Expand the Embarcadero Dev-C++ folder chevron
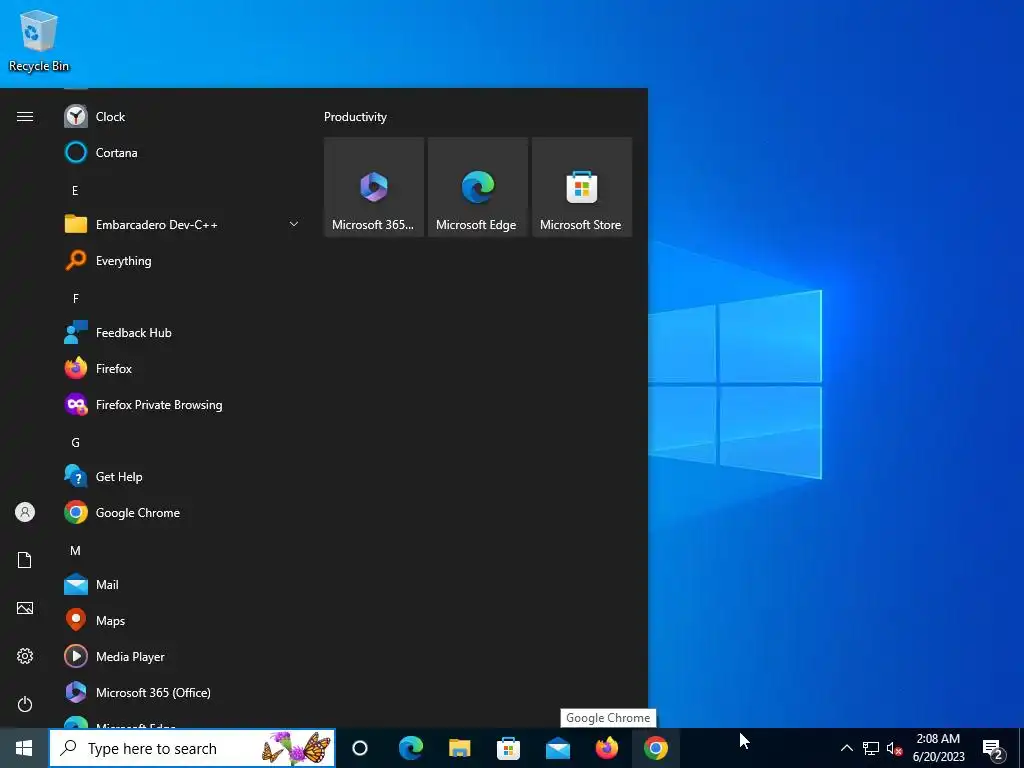The width and height of the screenshot is (1024, 768). pos(294,224)
